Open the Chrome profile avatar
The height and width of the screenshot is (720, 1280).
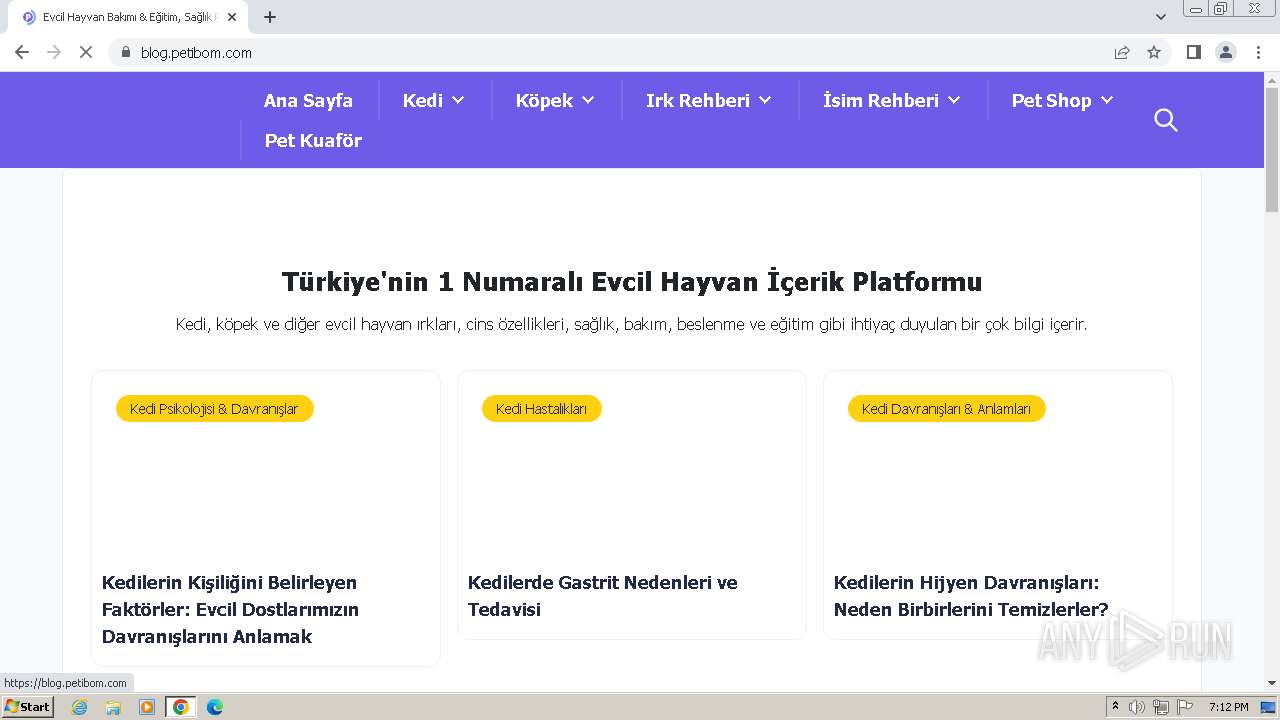click(1226, 52)
